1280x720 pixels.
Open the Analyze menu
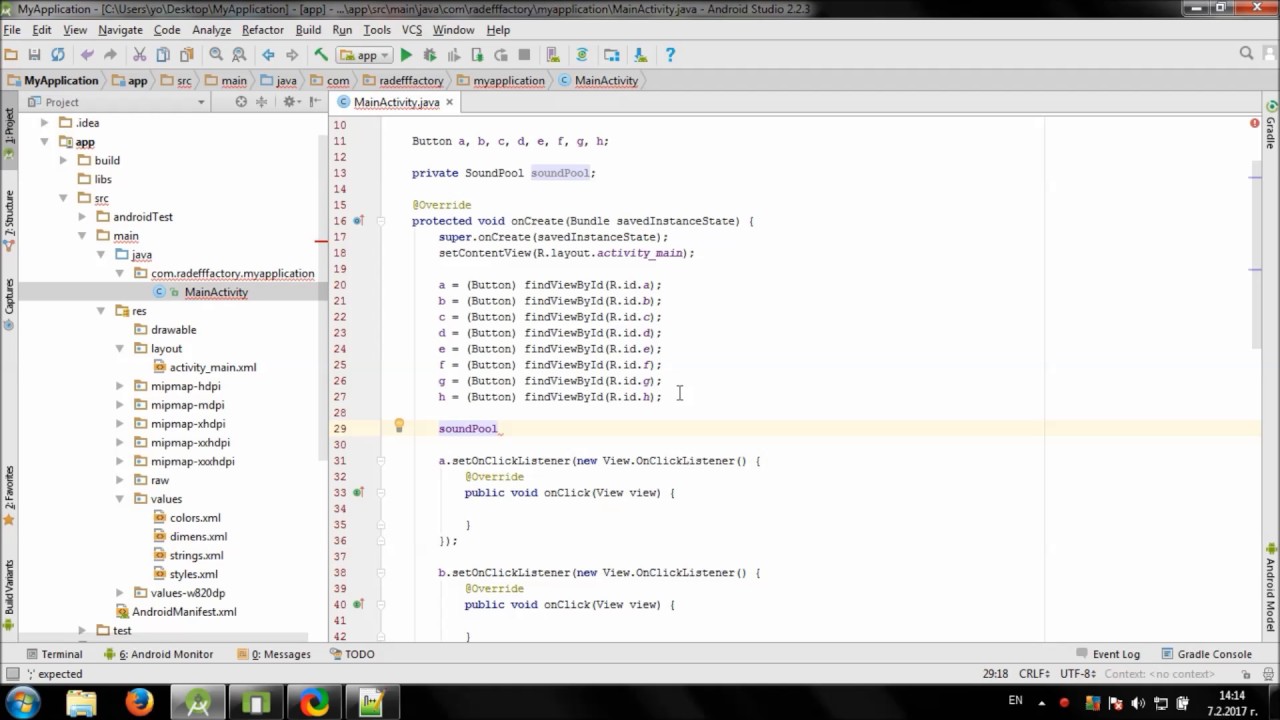(x=212, y=30)
